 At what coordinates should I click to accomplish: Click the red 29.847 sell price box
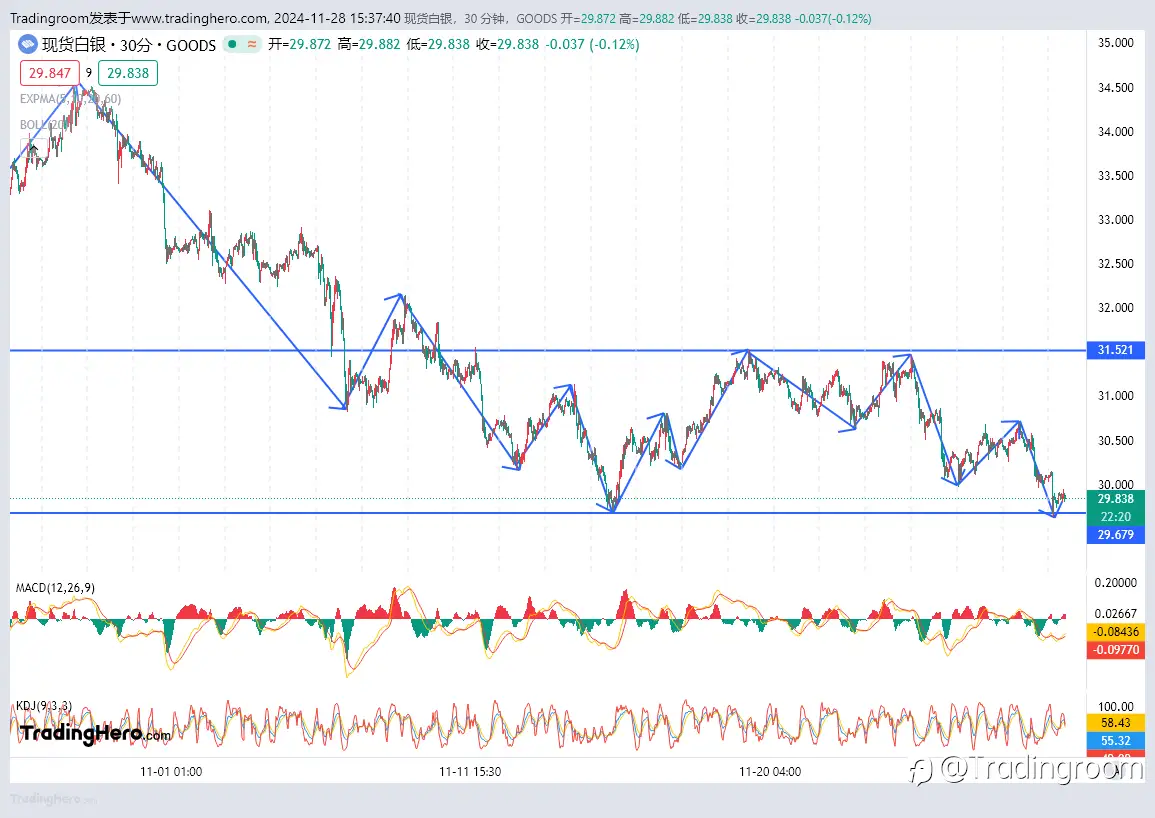[x=49, y=73]
